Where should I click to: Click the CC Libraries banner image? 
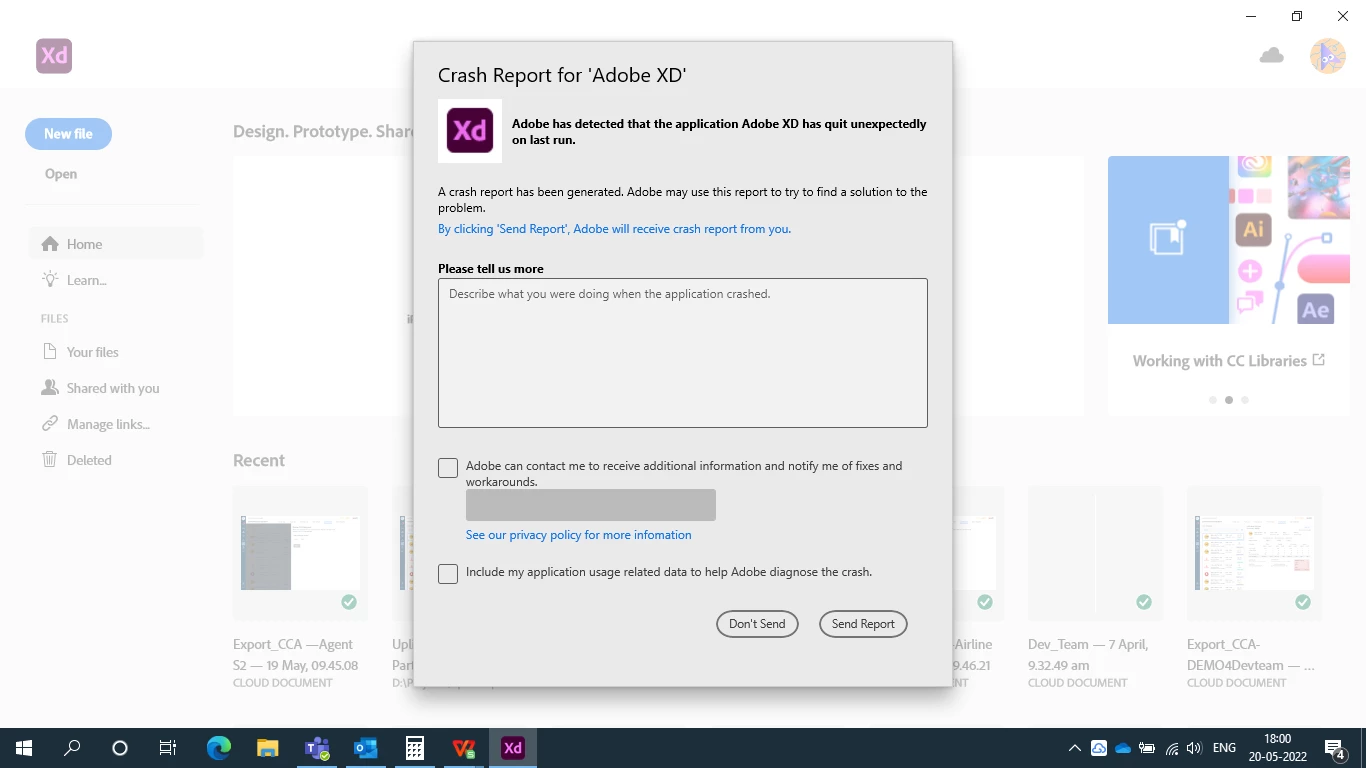point(1229,240)
